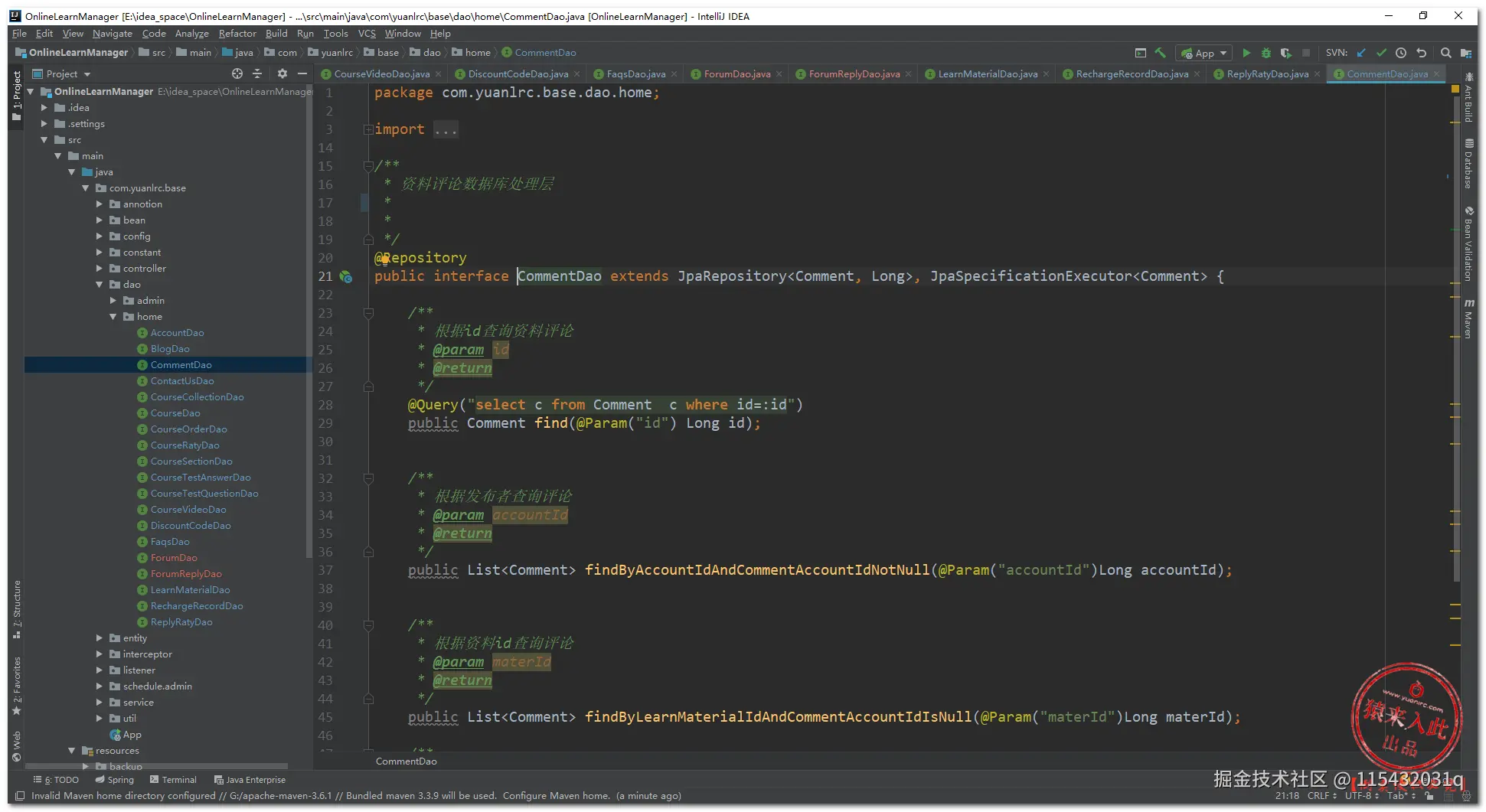Viewport: 1486px width, 812px height.
Task: Expand the .settings folder
Action: [44, 124]
